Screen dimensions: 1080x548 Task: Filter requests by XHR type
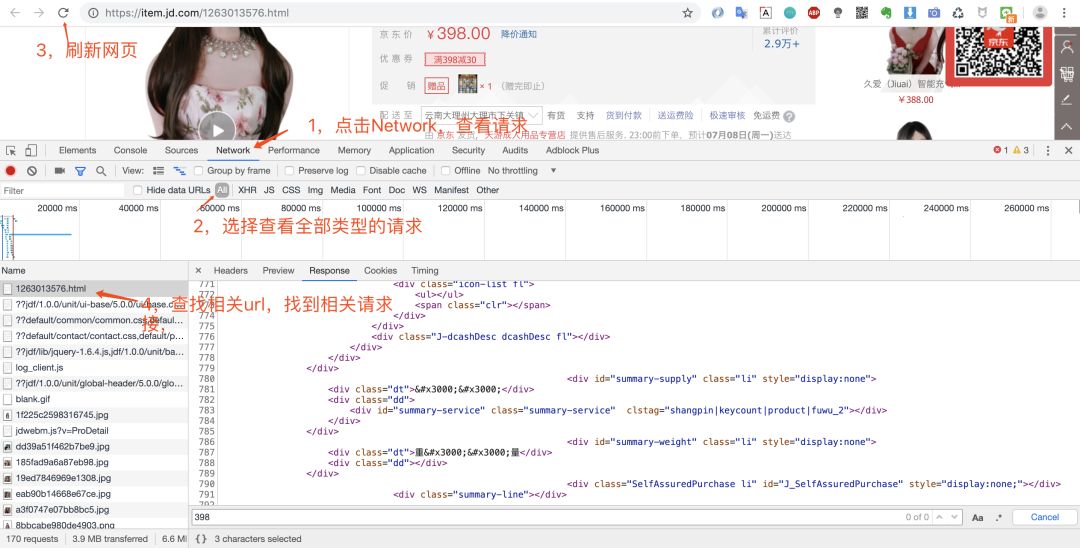(247, 190)
